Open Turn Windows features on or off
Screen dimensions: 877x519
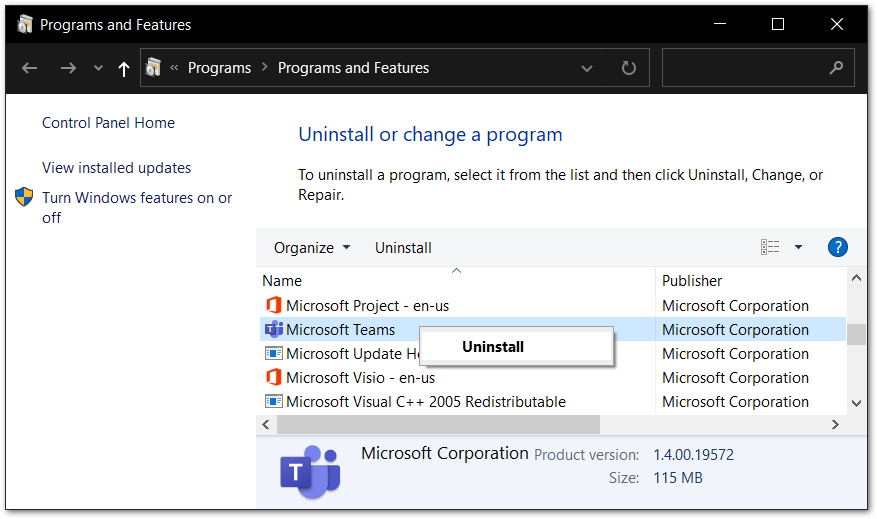coord(137,207)
